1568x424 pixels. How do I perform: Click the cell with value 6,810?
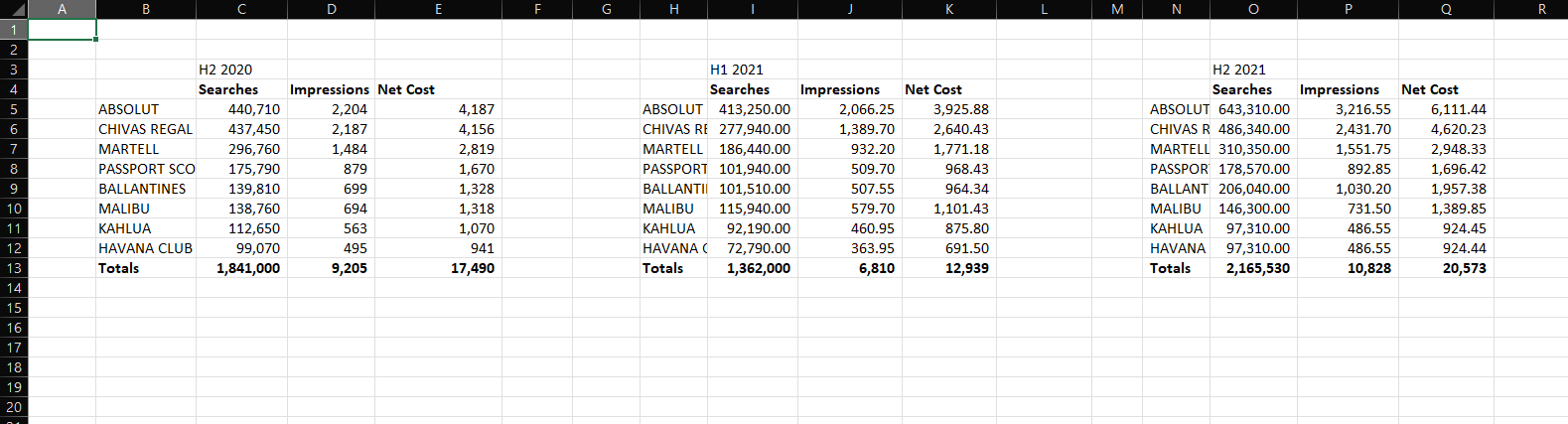851,268
